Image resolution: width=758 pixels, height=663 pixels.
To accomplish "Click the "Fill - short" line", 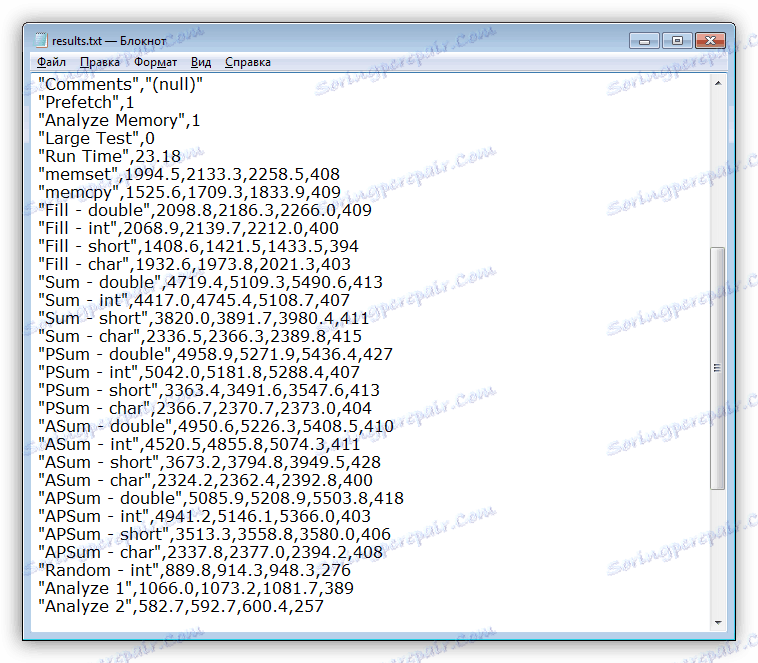I will pos(198,247).
